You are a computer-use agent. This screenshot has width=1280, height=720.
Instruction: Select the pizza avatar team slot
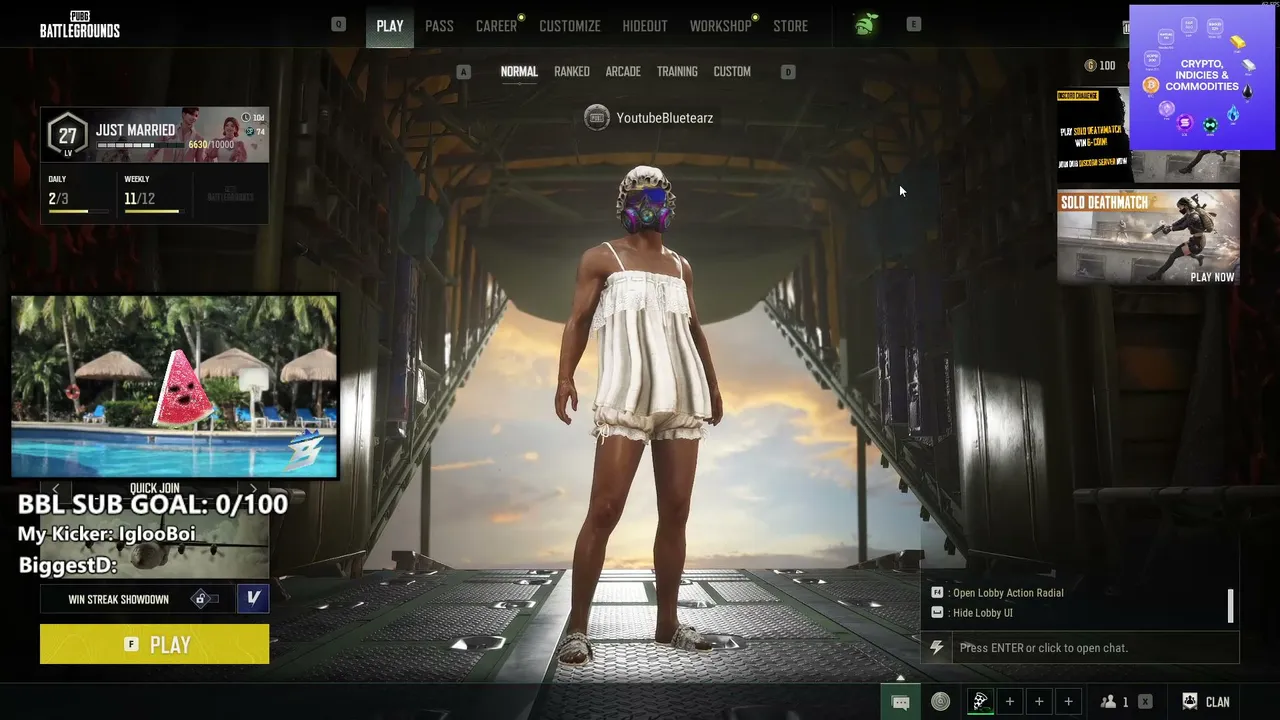point(980,702)
